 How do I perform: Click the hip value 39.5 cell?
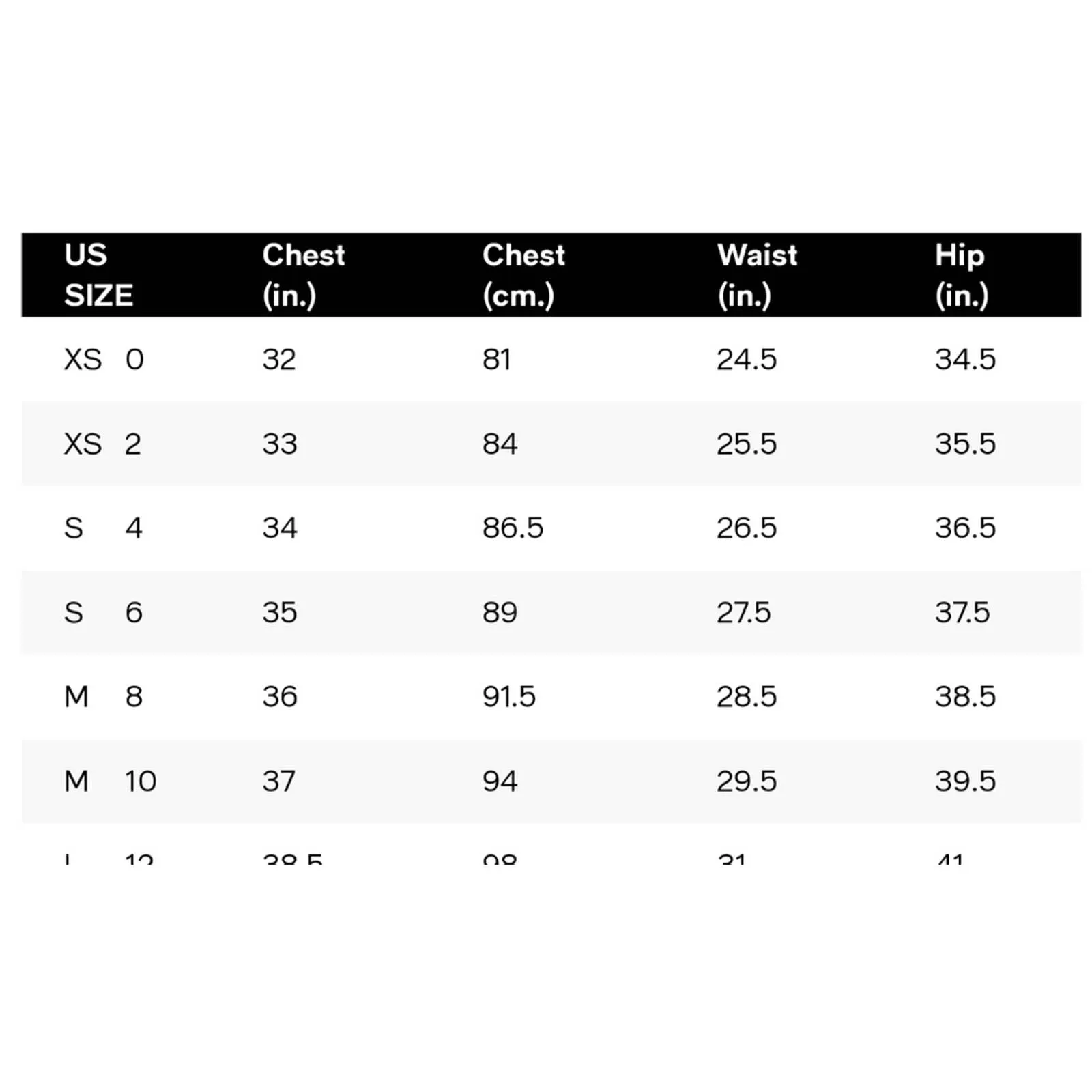click(x=965, y=781)
